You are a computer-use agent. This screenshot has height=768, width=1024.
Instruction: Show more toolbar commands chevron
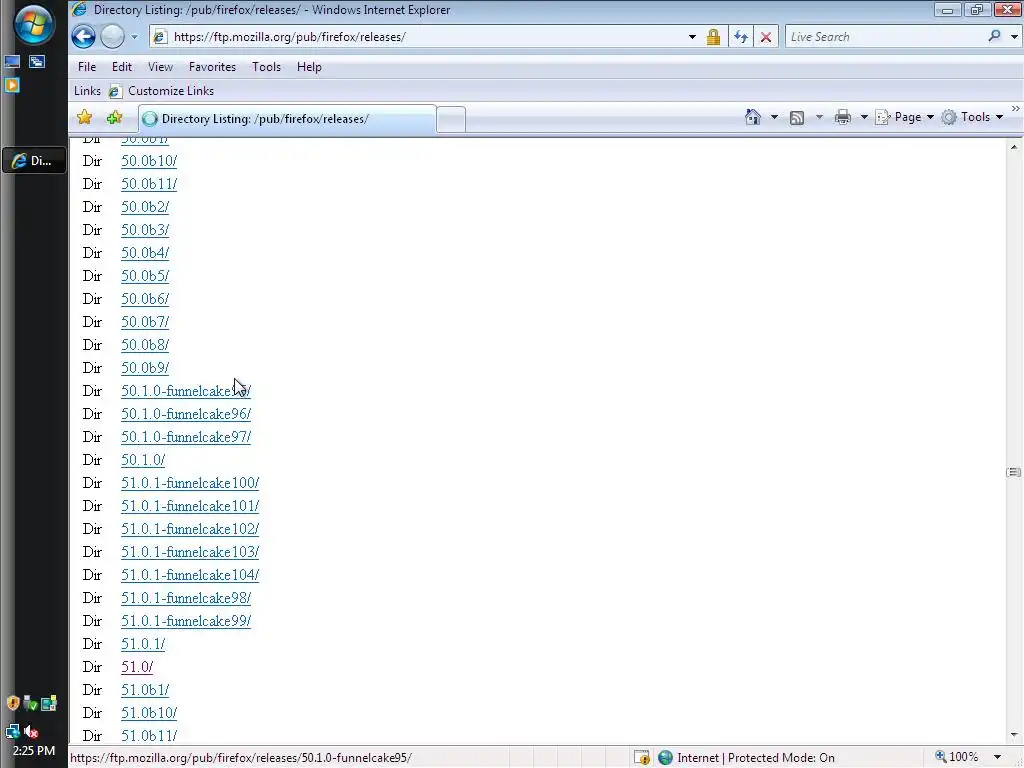click(1016, 109)
